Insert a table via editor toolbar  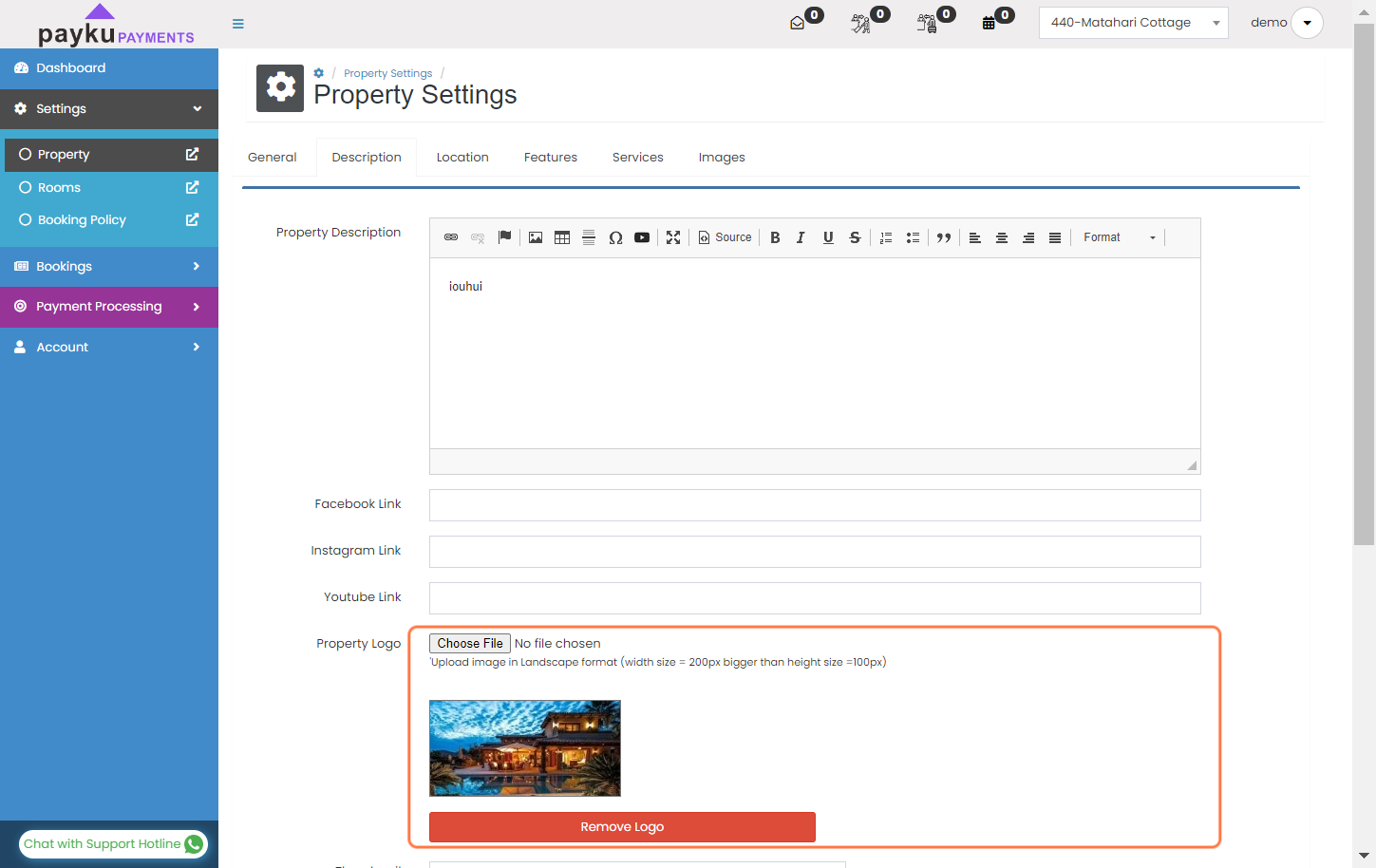pos(562,237)
